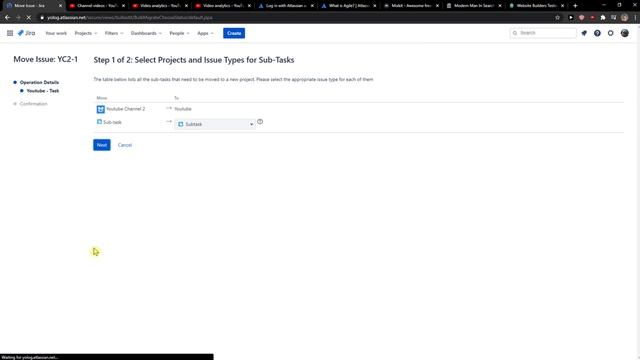This screenshot has width=640, height=360.
Task: Click the Youtube target project text
Action: point(183,109)
